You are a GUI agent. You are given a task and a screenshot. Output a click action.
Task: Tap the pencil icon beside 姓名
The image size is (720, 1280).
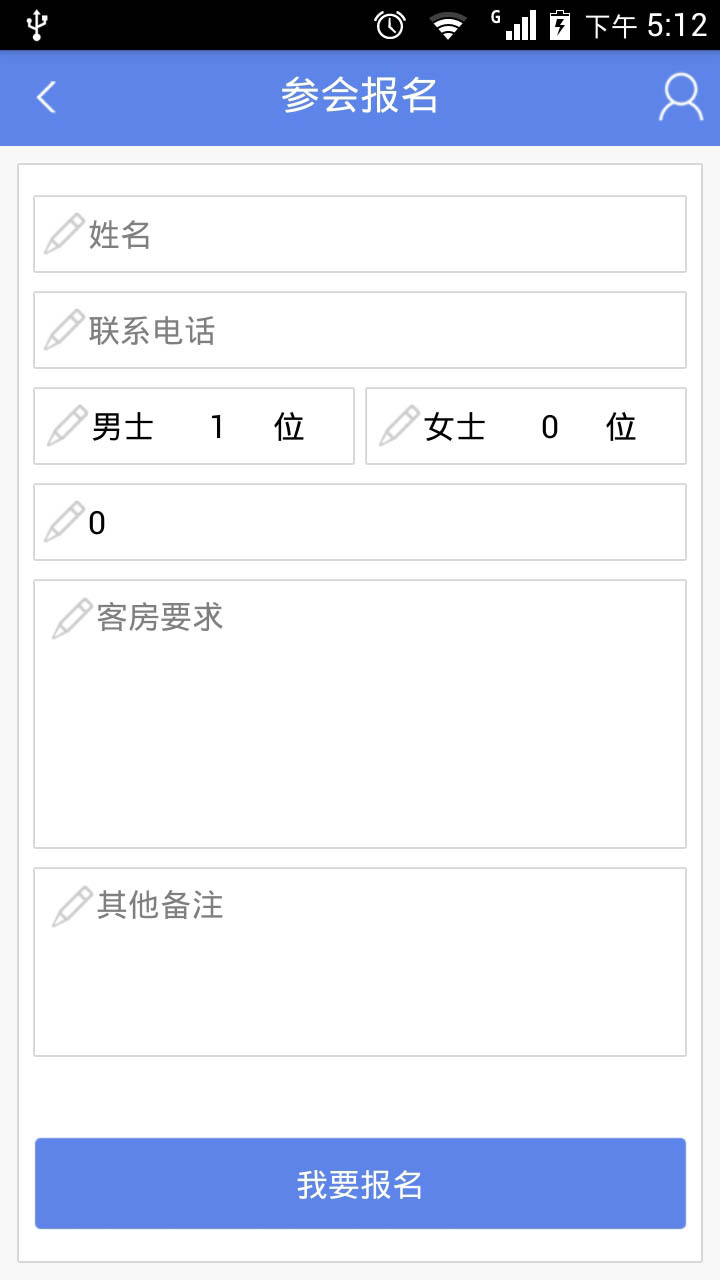(x=64, y=234)
